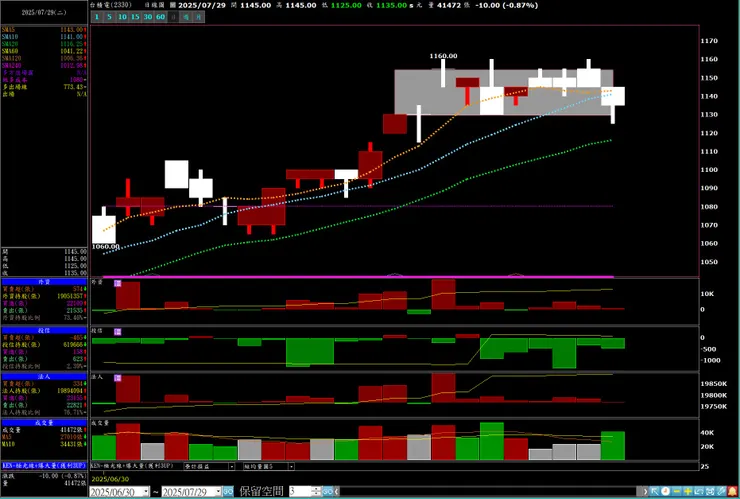Screen dimensions: 740x499
Task: Switch chart to the 1-minute timeframe
Action: coord(96,17)
